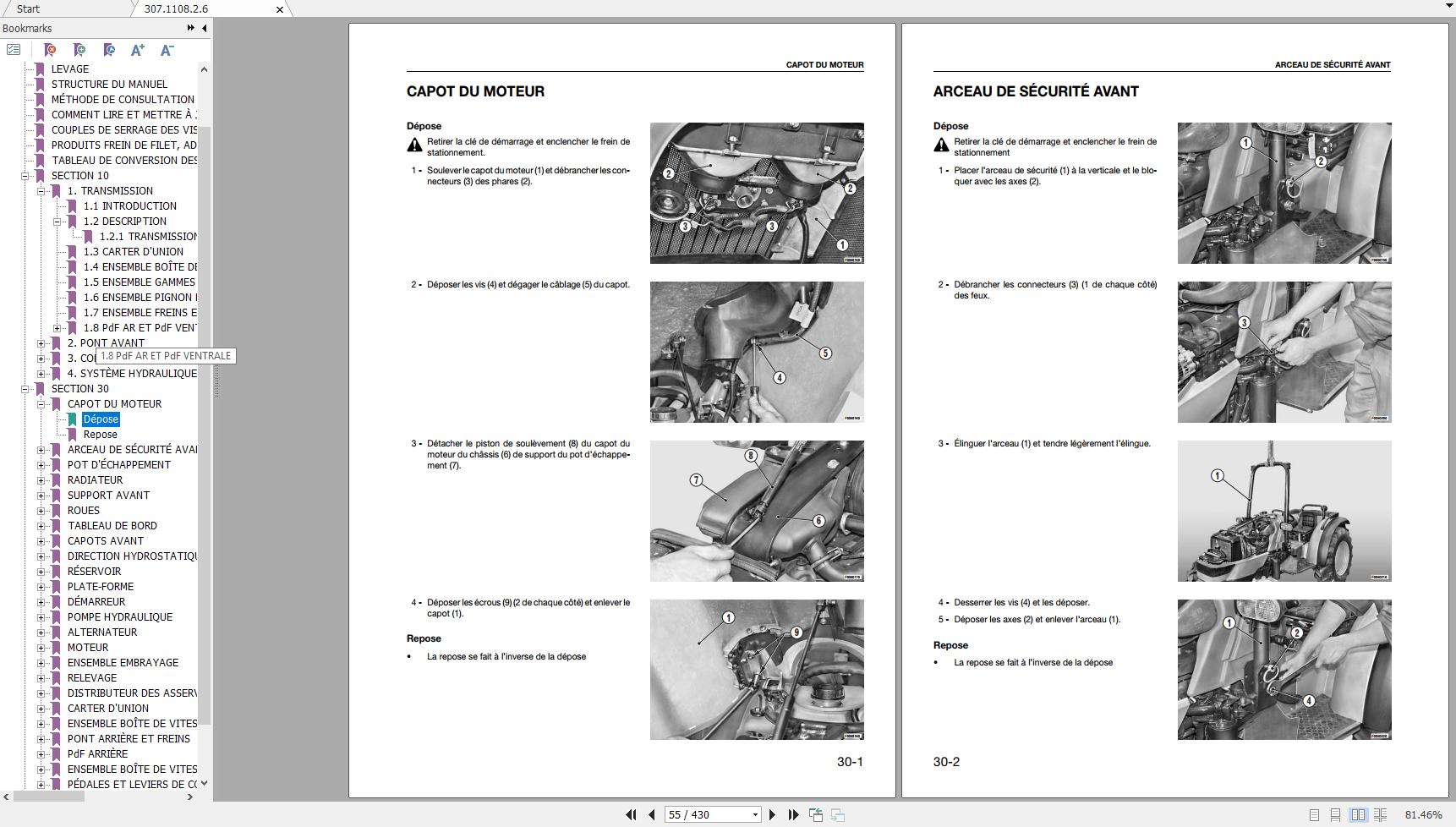Toggle continuous facing pages view
1456x827 pixels.
tap(1380, 815)
